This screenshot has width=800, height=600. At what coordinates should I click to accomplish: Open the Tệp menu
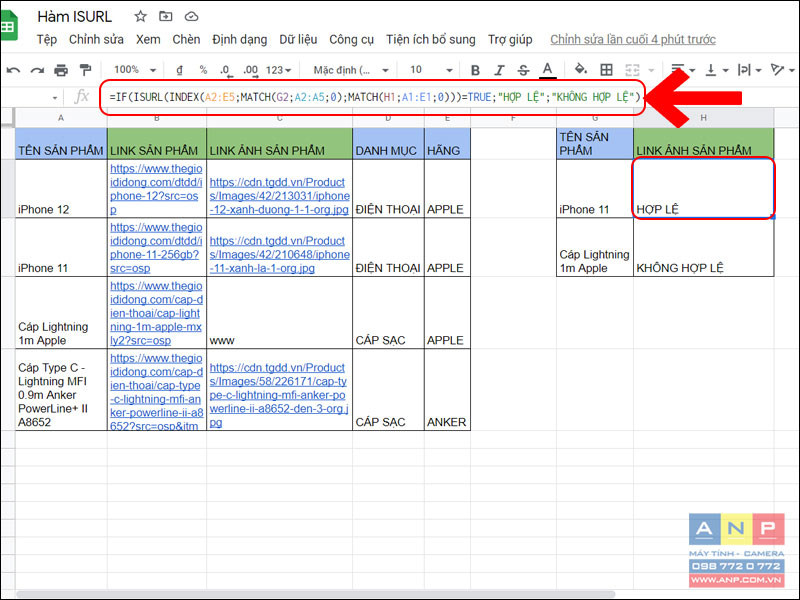tap(47, 39)
